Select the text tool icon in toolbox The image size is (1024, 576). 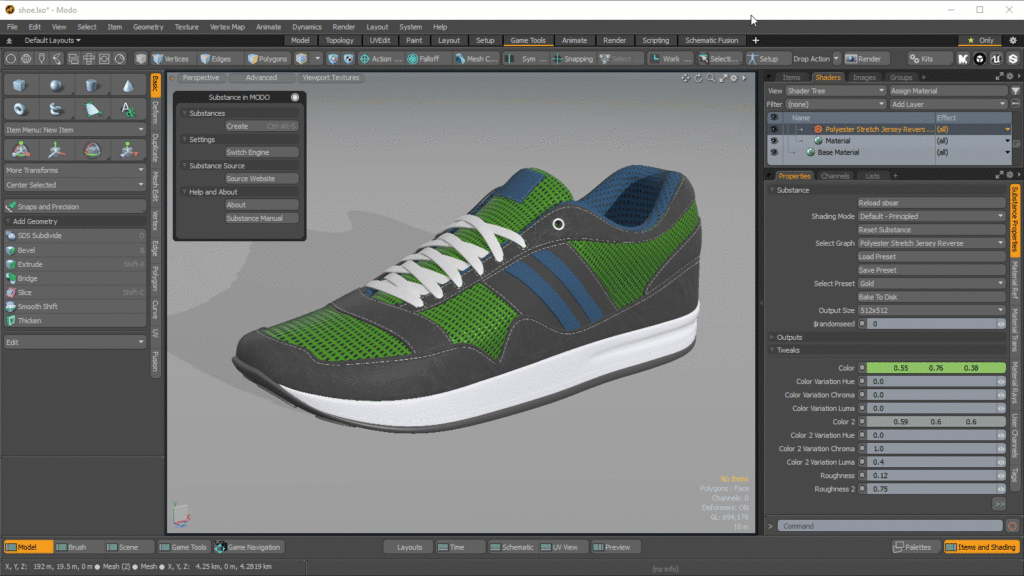click(128, 109)
